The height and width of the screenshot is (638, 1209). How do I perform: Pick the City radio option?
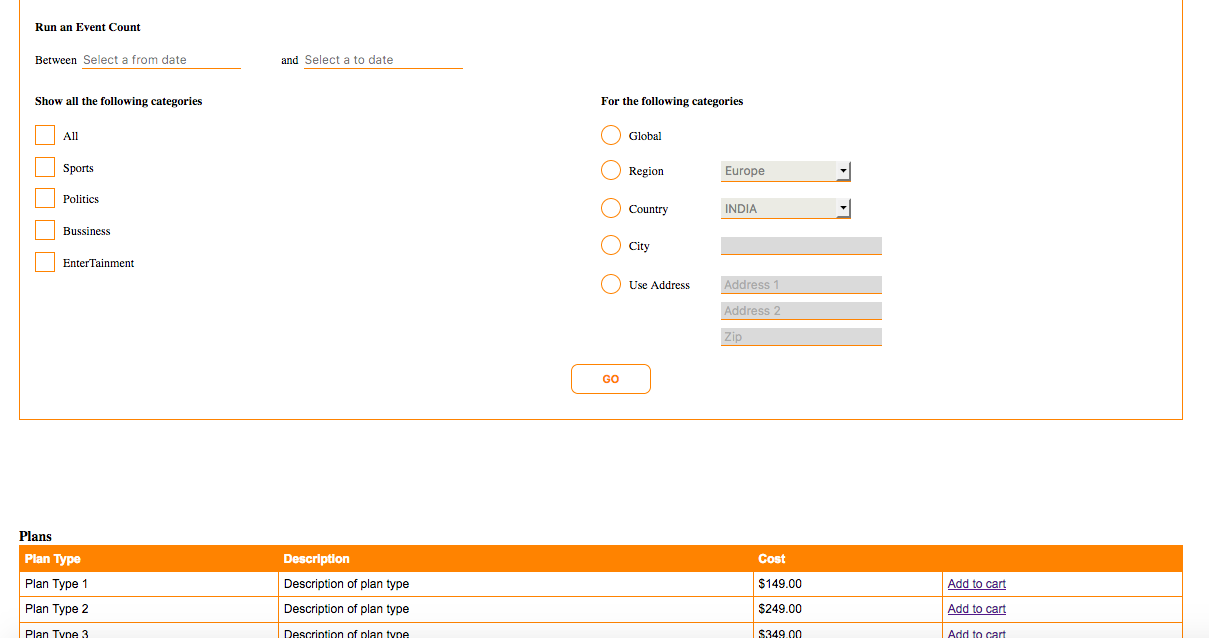click(611, 245)
